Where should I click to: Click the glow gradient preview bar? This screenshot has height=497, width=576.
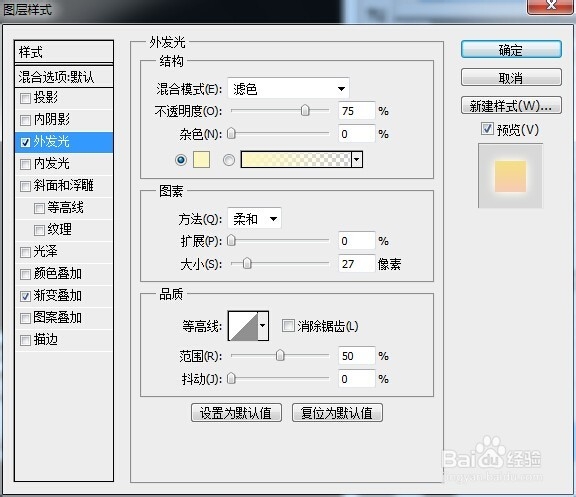click(x=296, y=159)
